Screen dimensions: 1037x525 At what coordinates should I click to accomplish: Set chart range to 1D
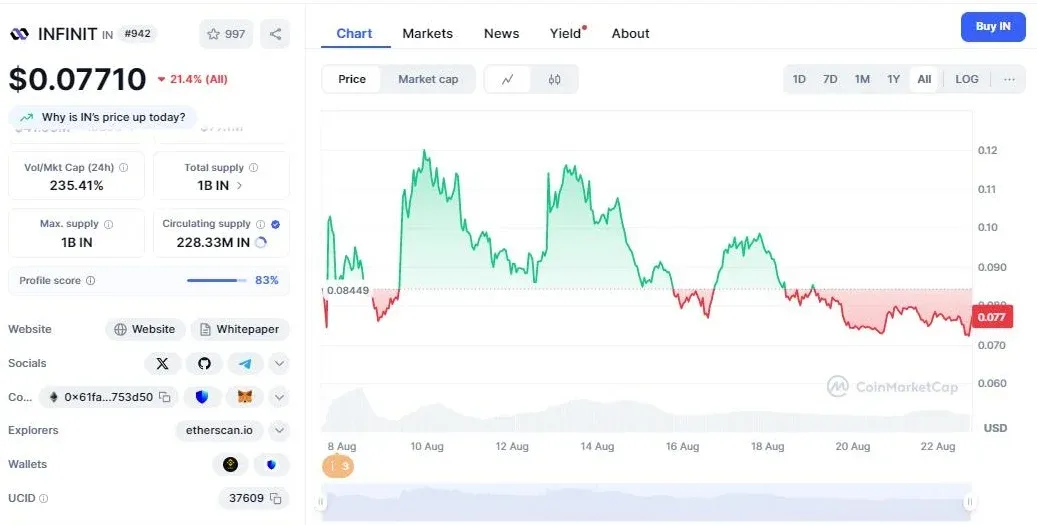799,79
